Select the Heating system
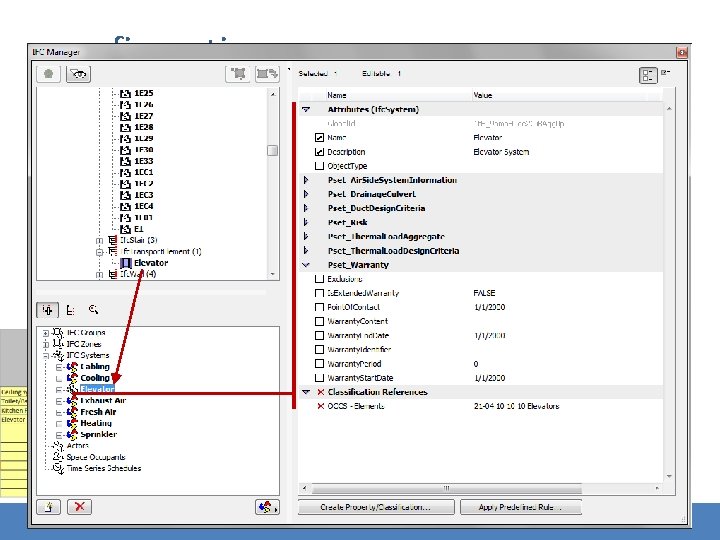Viewport: 720px width, 540px height. pos(96,423)
